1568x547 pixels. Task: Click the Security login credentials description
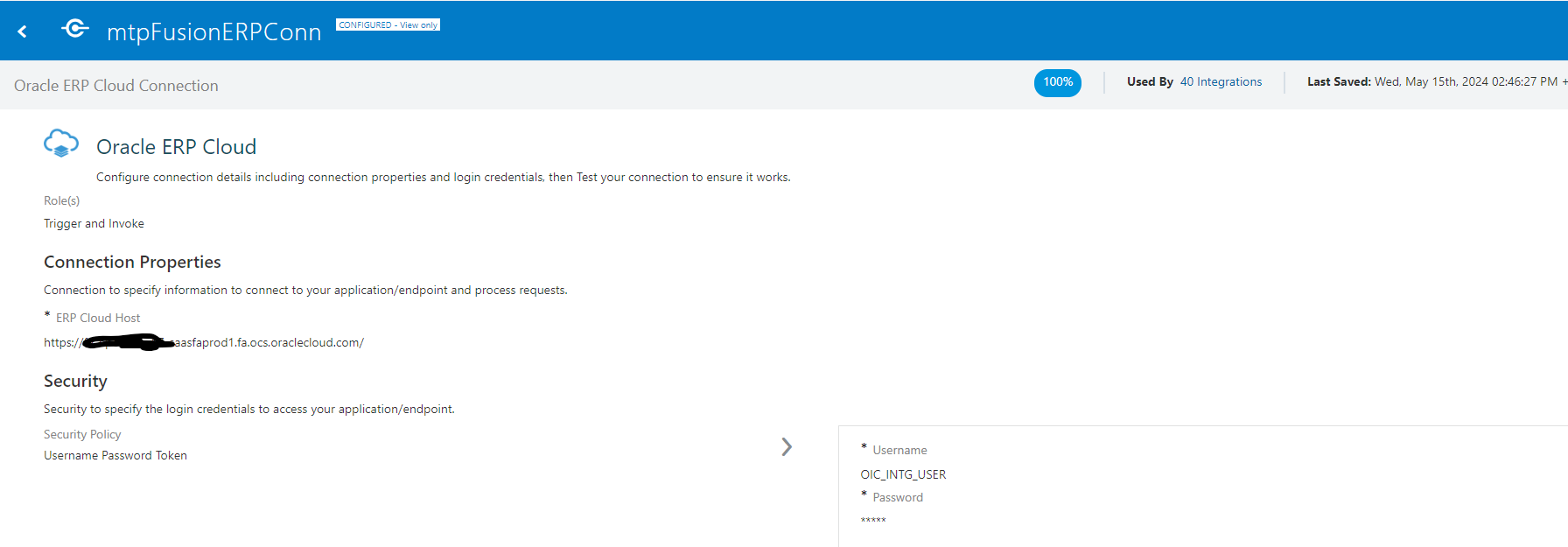click(249, 409)
